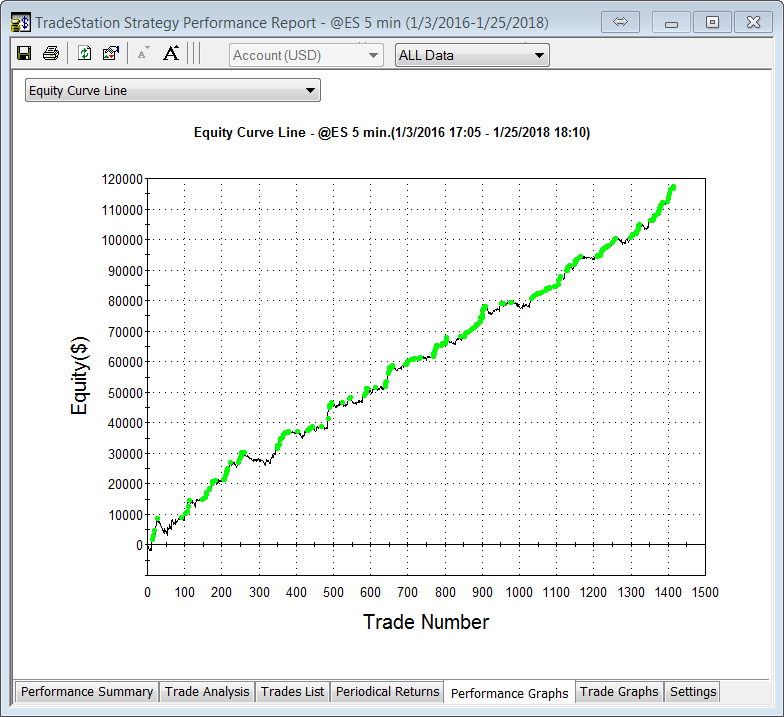Decrease font size with small A icon
This screenshot has width=784, height=717.
point(143,54)
